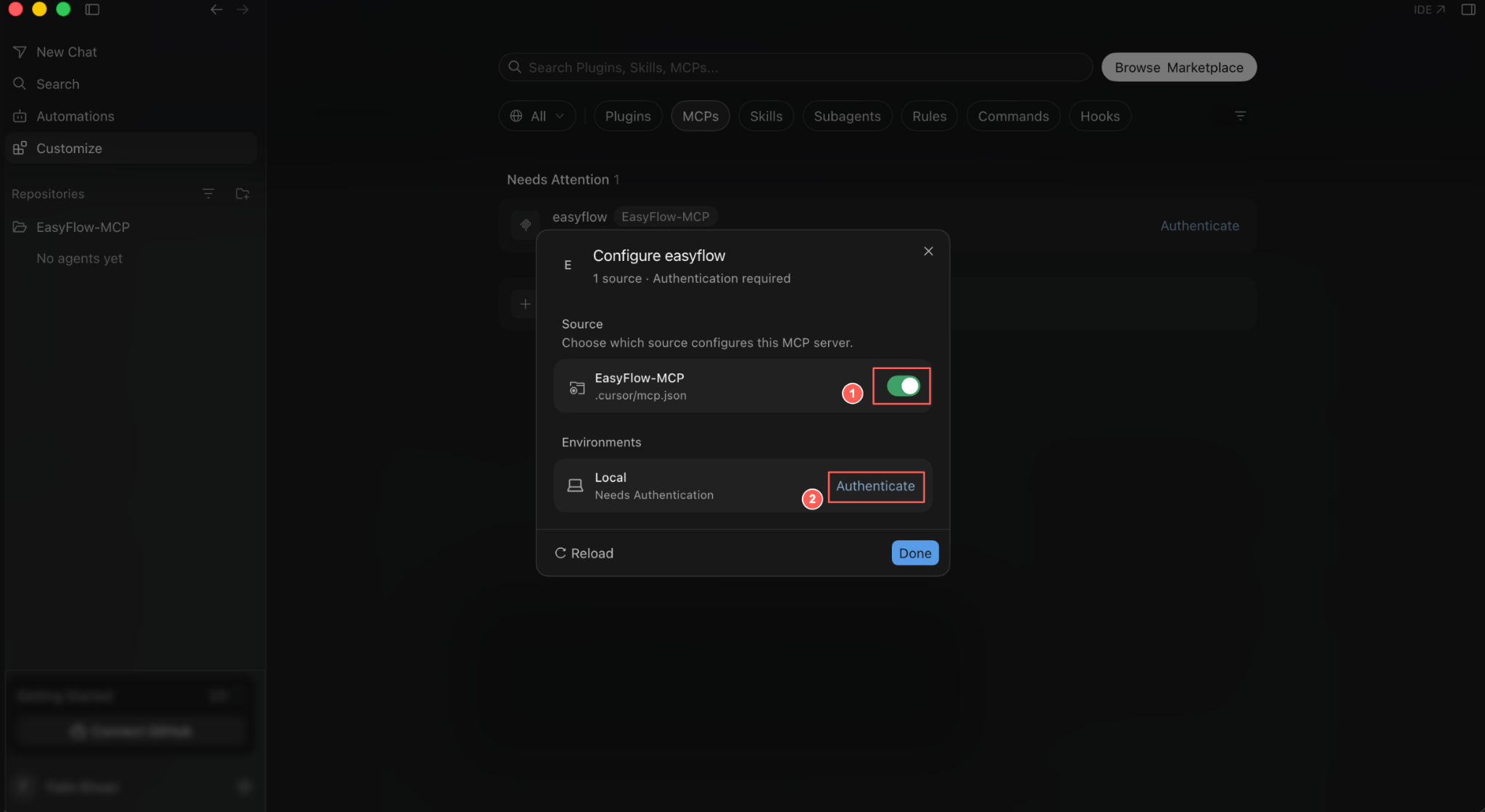Open the Subagents tab

[847, 116]
